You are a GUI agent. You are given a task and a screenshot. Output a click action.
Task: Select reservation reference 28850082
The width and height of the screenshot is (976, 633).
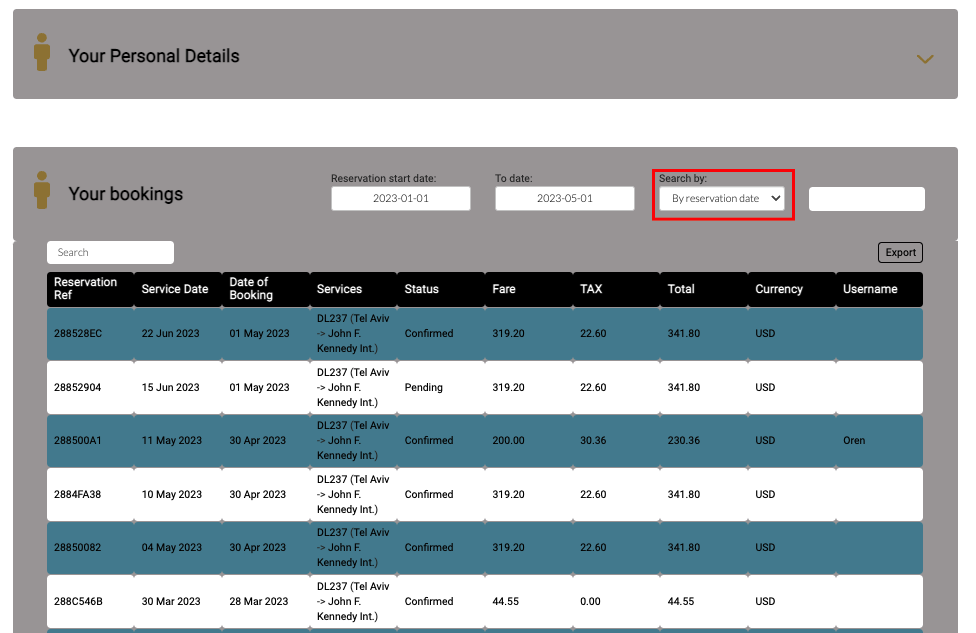(77, 548)
